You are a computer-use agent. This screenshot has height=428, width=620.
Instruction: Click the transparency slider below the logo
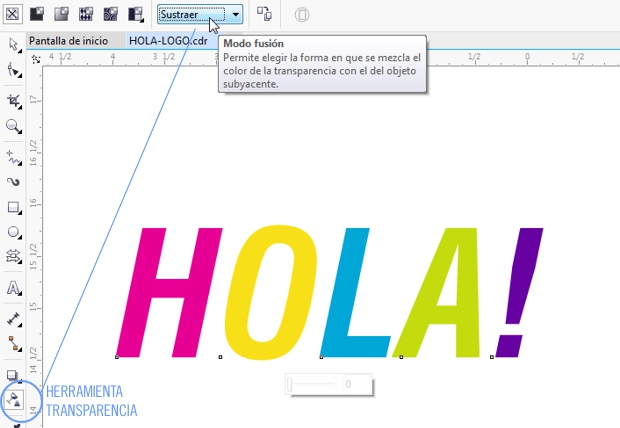pos(315,384)
